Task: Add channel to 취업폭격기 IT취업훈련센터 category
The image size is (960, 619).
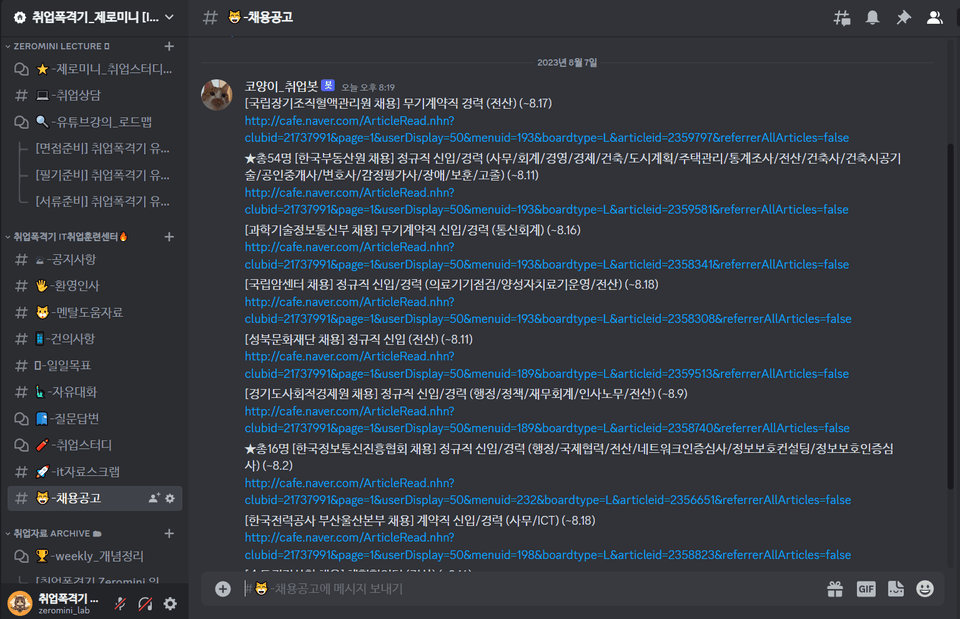Action: click(x=170, y=236)
